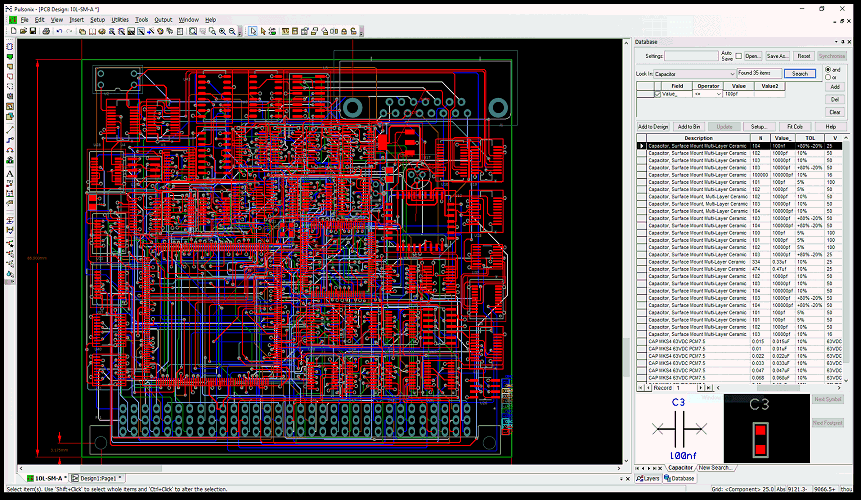Viewport: 861px width, 500px height.
Task: Select the 'or' radio button
Action: click(x=828, y=77)
